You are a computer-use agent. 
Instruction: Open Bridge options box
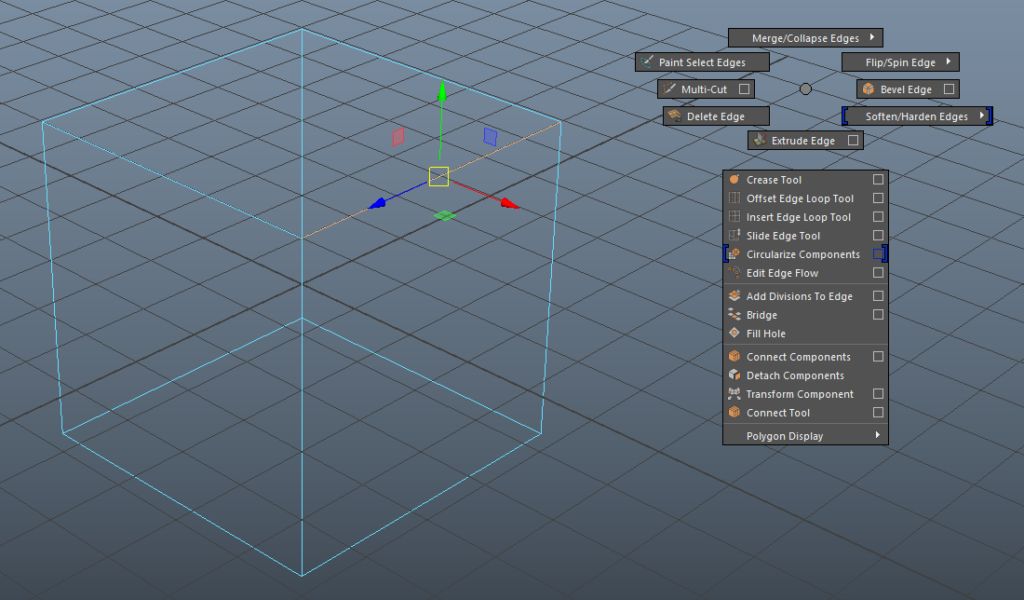pos(878,315)
